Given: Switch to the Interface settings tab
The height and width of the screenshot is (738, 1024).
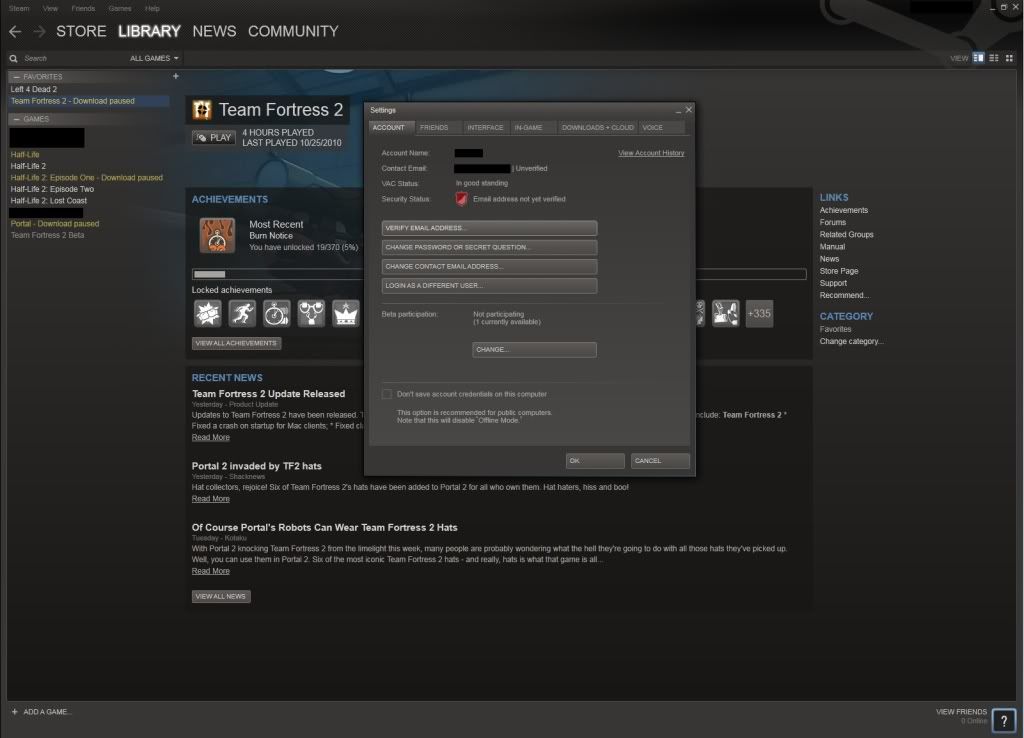Looking at the screenshot, I should coord(485,128).
